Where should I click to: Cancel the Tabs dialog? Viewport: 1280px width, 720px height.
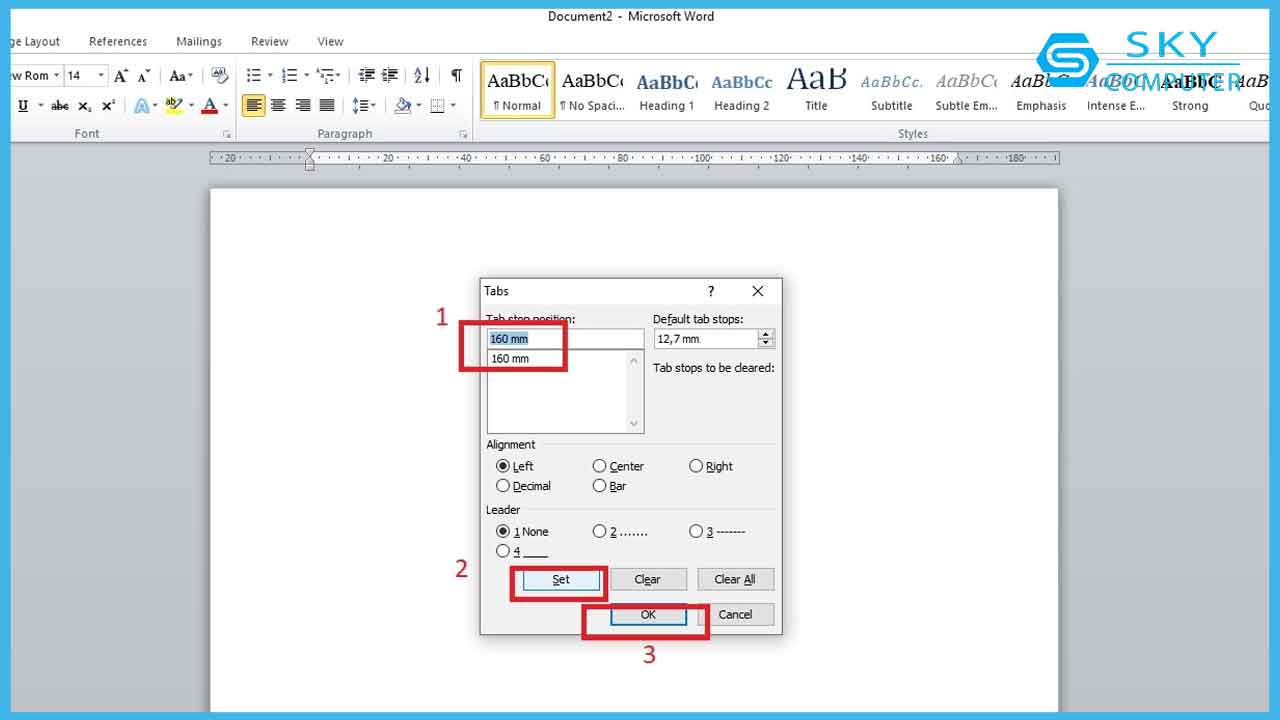735,615
